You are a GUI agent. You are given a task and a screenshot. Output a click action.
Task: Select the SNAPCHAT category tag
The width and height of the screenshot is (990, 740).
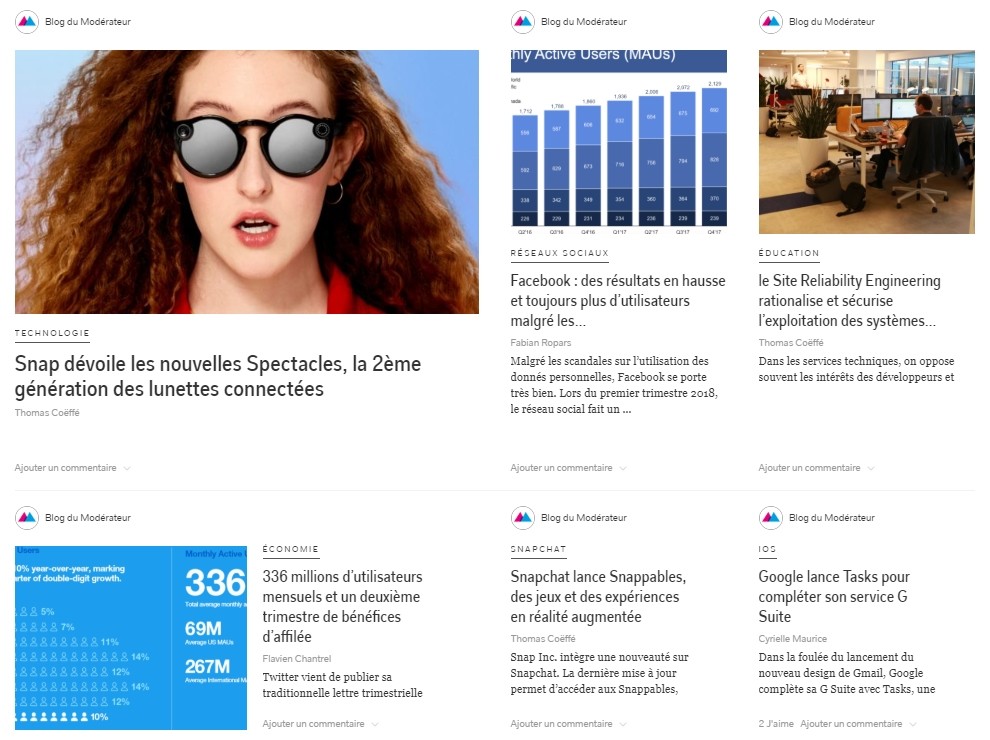[x=539, y=549]
